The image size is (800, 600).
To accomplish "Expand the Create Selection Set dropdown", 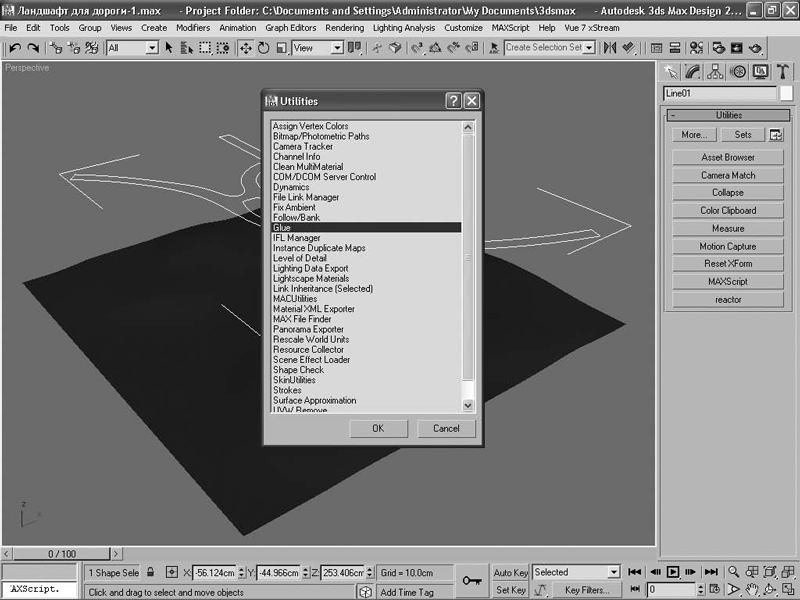I will (x=589, y=48).
